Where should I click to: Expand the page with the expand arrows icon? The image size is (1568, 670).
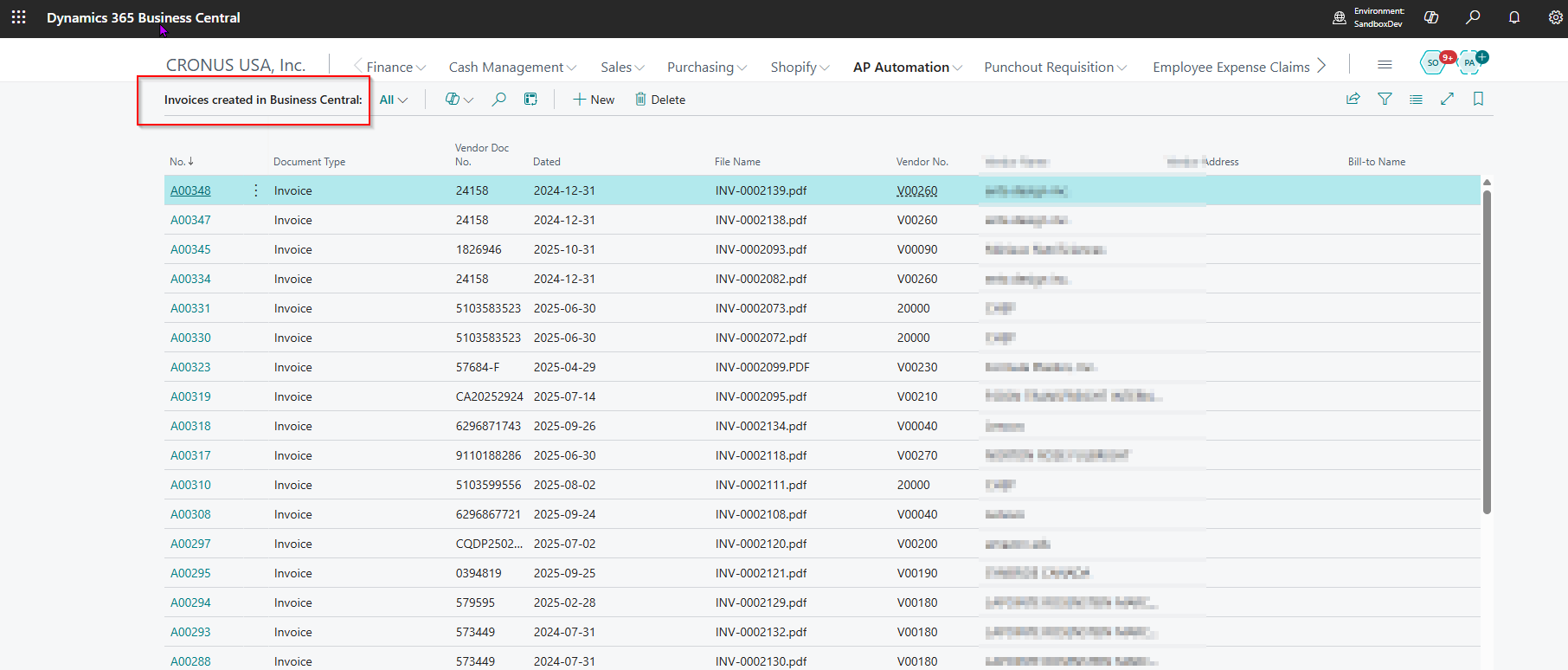point(1447,100)
